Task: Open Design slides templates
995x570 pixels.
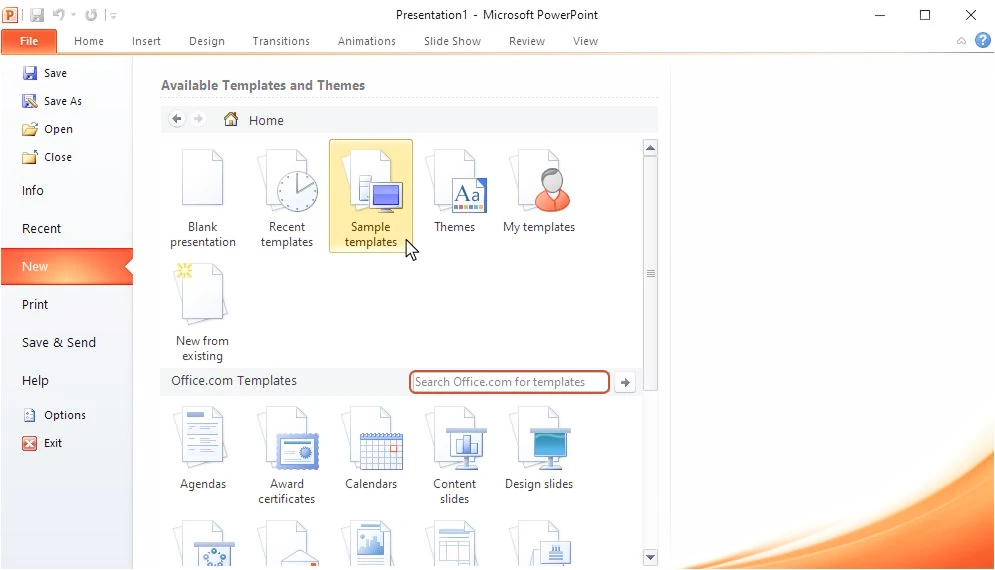Action: point(539,449)
